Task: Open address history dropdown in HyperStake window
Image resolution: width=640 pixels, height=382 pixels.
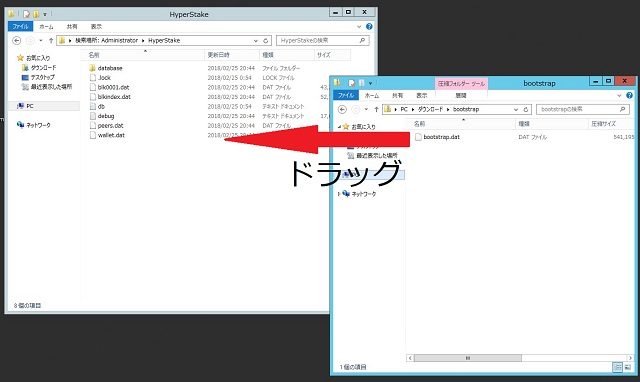Action: (256, 41)
